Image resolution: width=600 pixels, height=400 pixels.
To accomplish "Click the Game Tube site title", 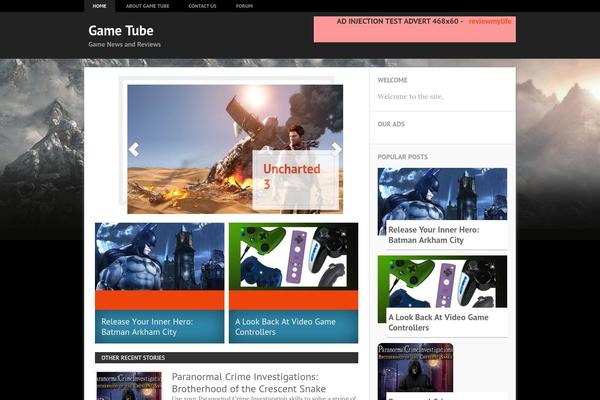I will coord(121,31).
